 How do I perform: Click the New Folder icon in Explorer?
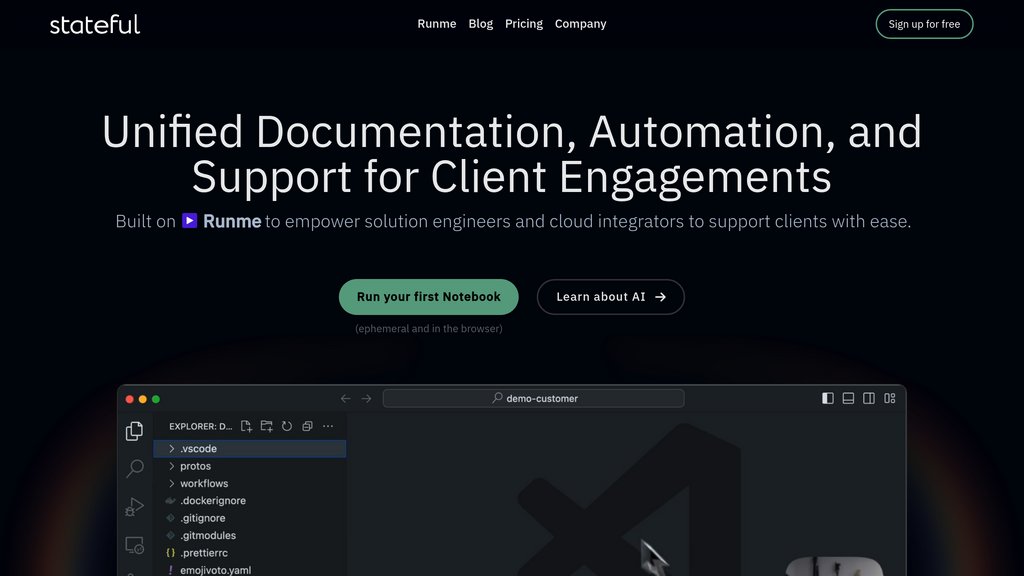click(x=267, y=426)
